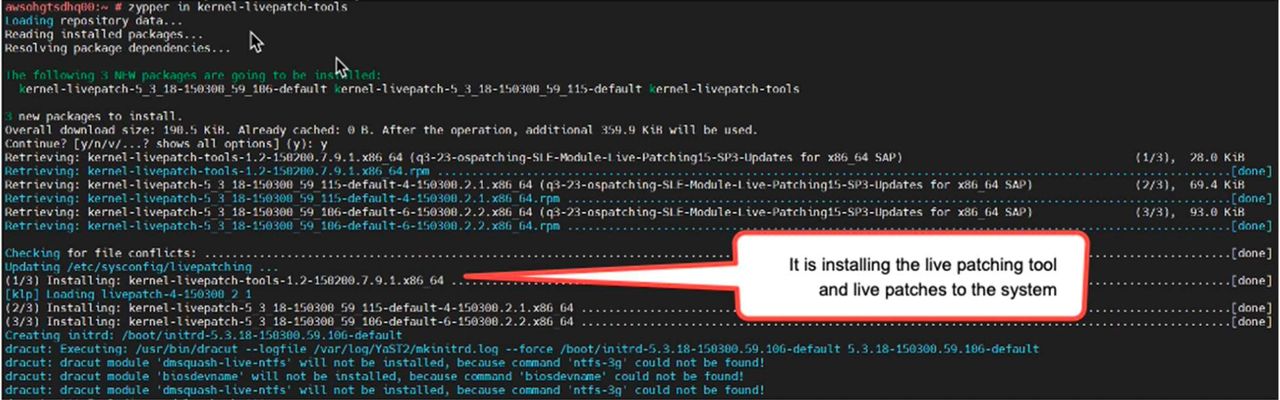Click the 'Resolving package dependencies...' line
Viewport: 1280px width, 400px height.
[117, 47]
